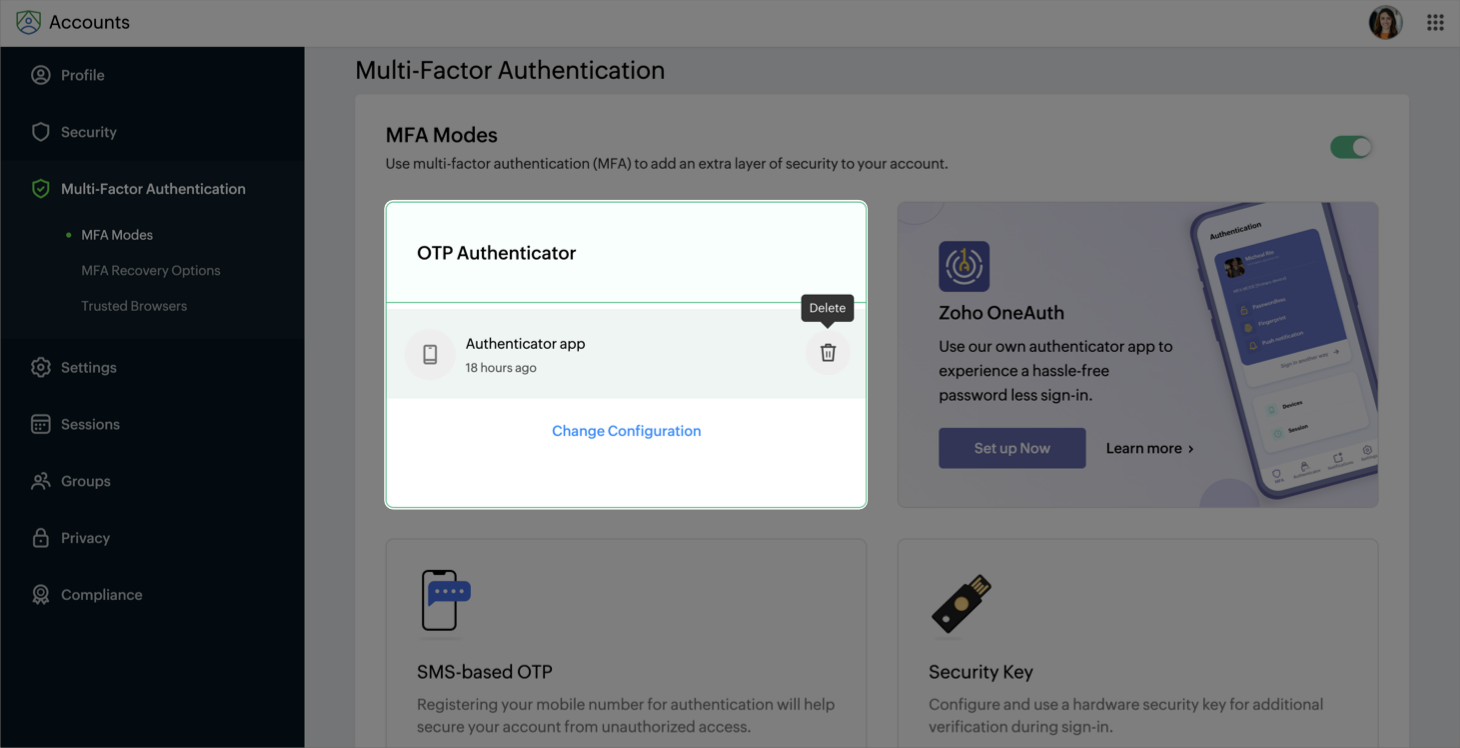Image resolution: width=1460 pixels, height=748 pixels.
Task: Open Trusted Browsers submenu item
Action: (x=134, y=306)
